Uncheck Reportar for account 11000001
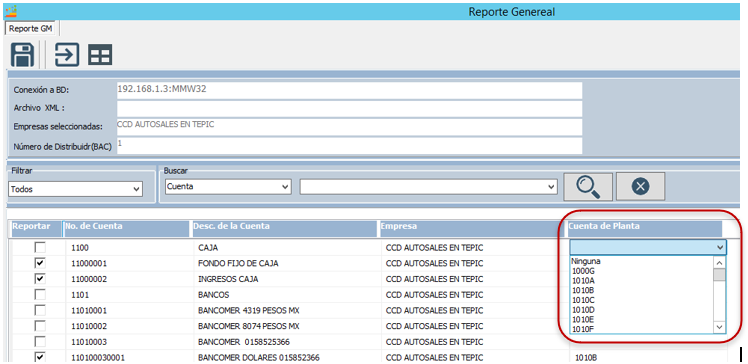The width and height of the screenshot is (748, 364). pyautogui.click(x=41, y=263)
